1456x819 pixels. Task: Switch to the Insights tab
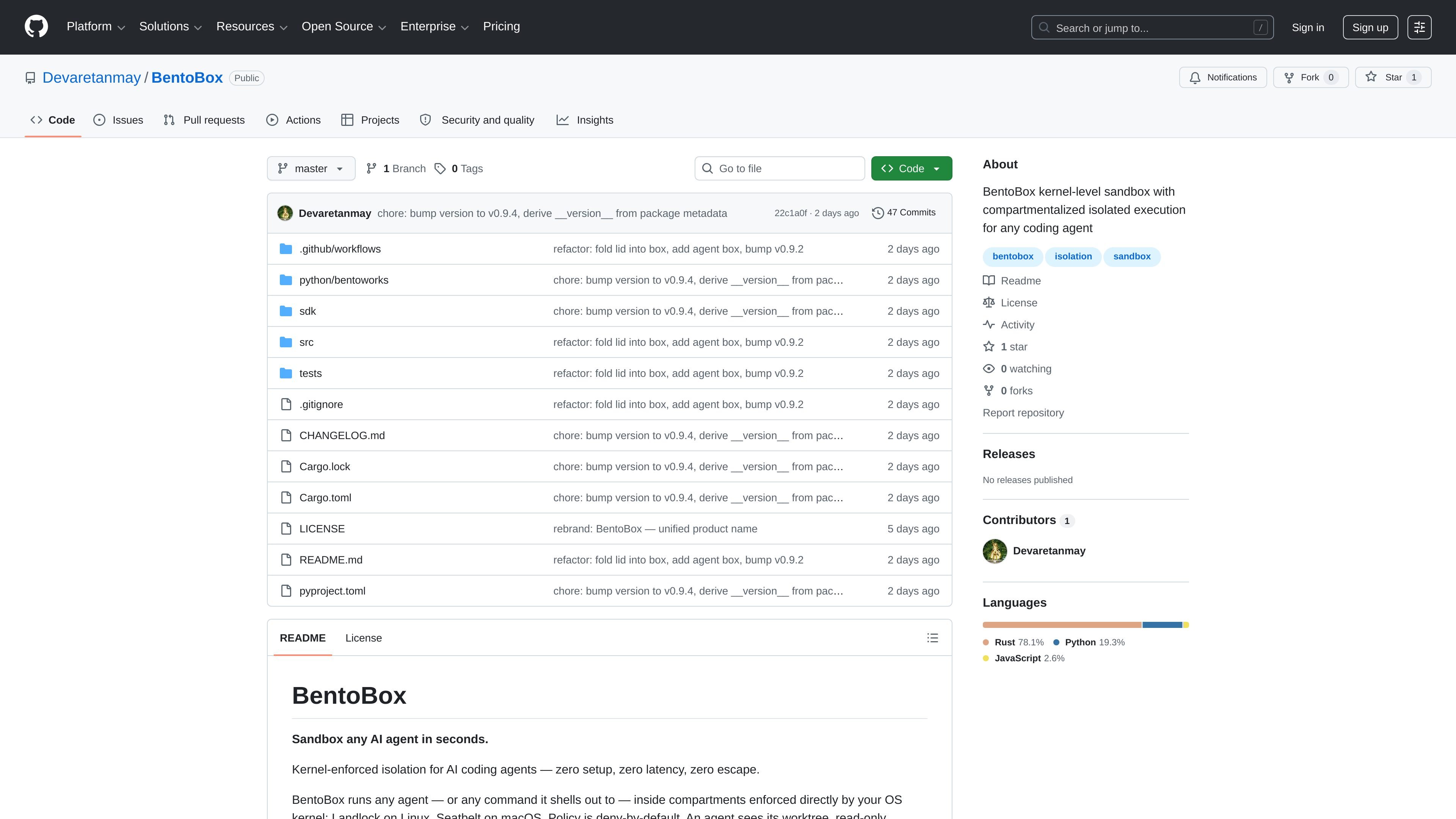(585, 120)
